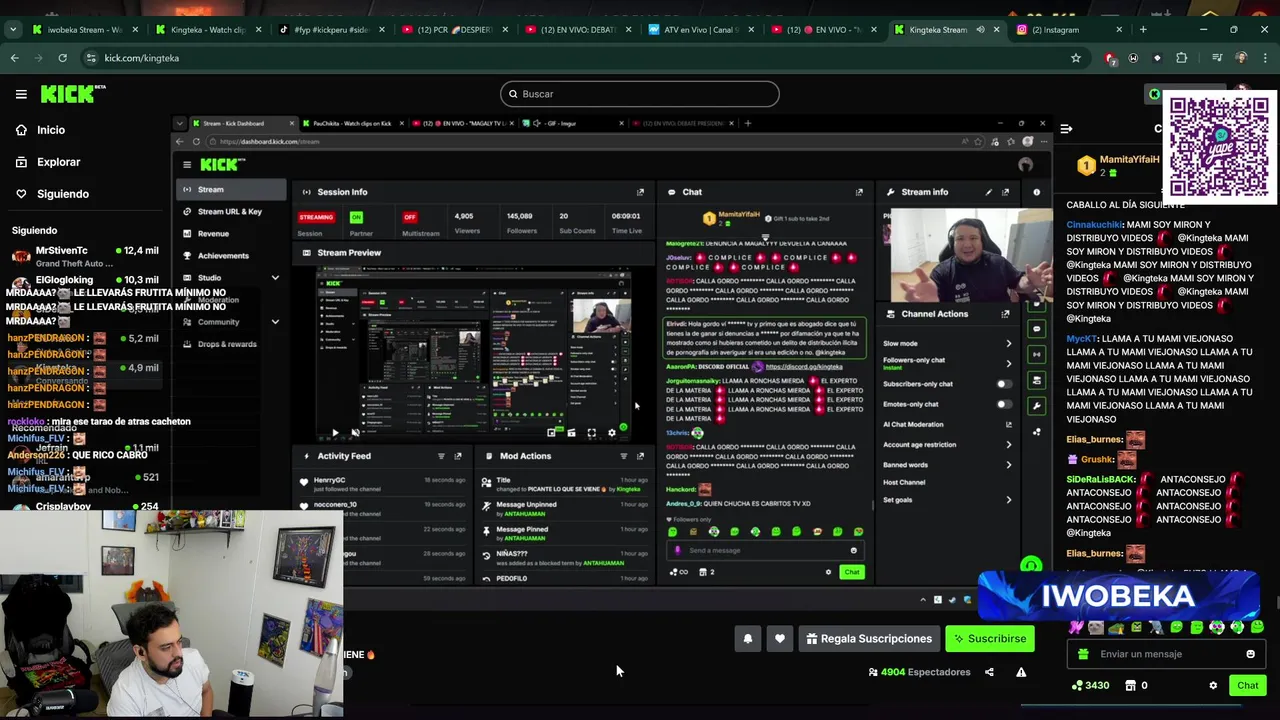The width and height of the screenshot is (1280, 720).
Task: Select Stream in dashboard sidebar
Action: [231, 189]
